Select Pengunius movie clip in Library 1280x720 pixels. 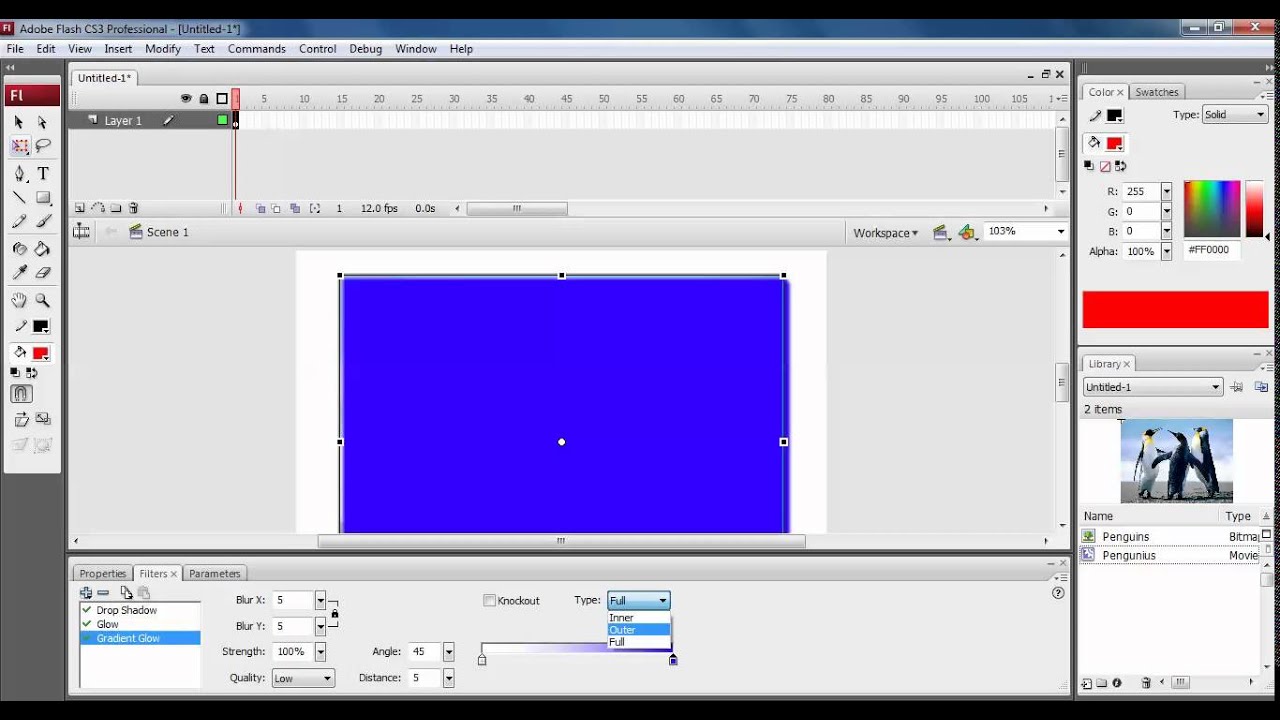point(1129,556)
